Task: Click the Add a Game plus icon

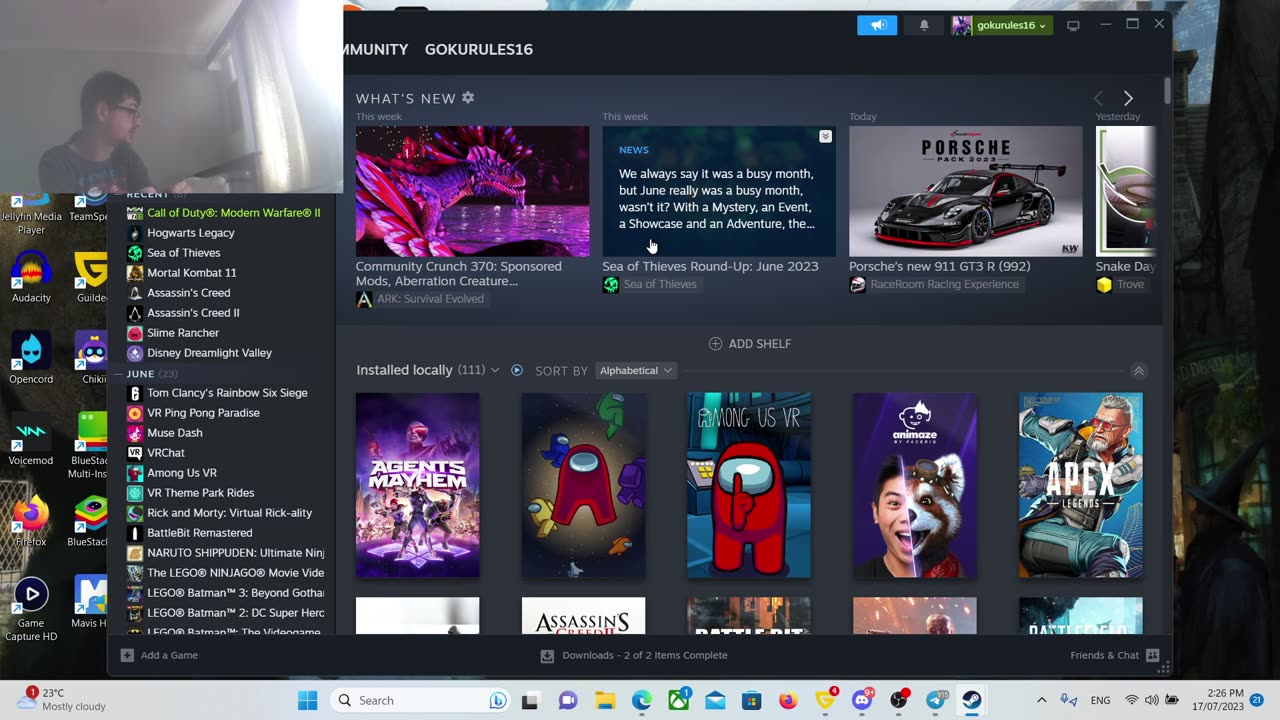Action: (x=127, y=655)
